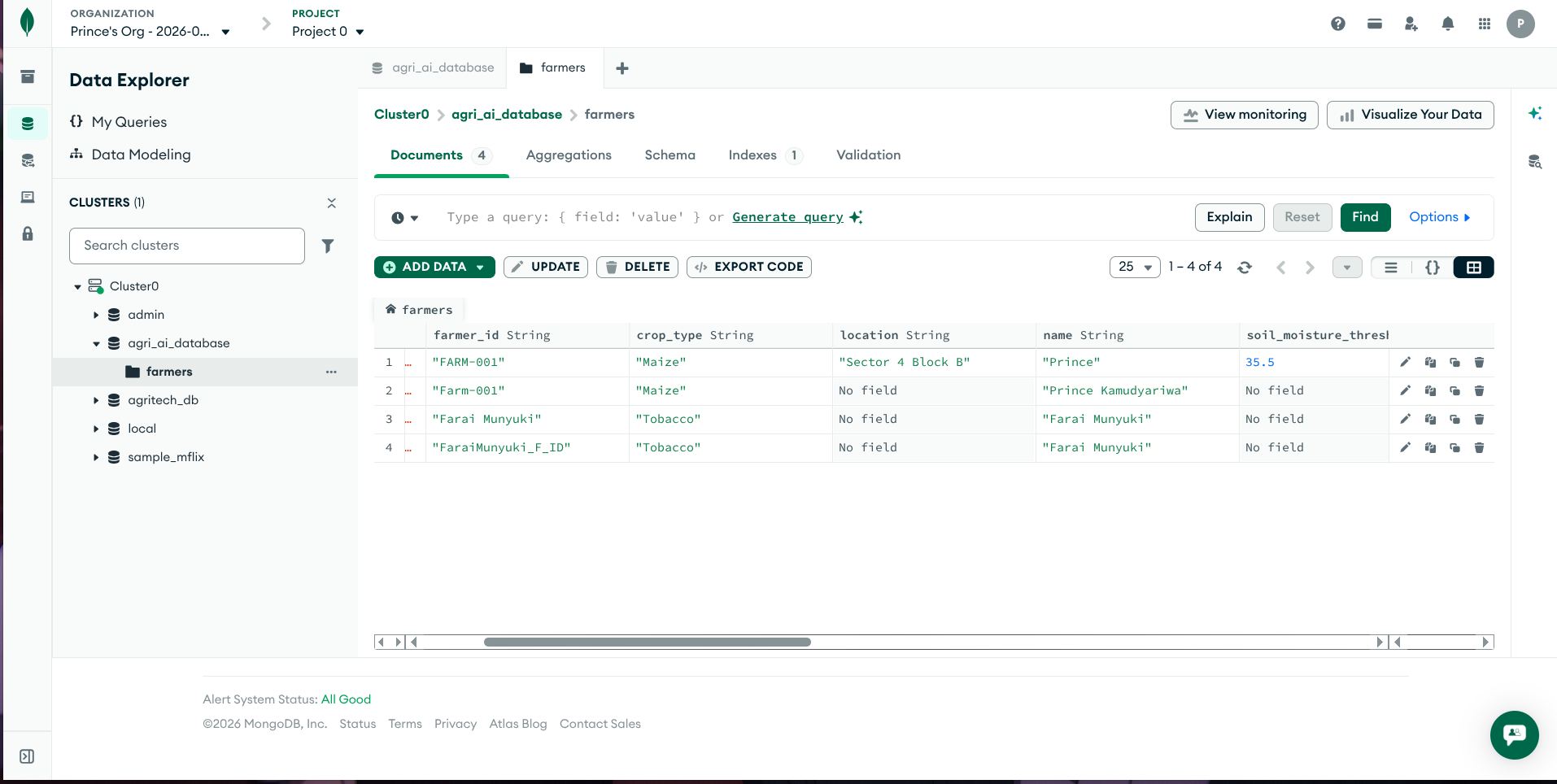Image resolution: width=1557 pixels, height=784 pixels.
Task: Open the Validation tab
Action: [868, 155]
